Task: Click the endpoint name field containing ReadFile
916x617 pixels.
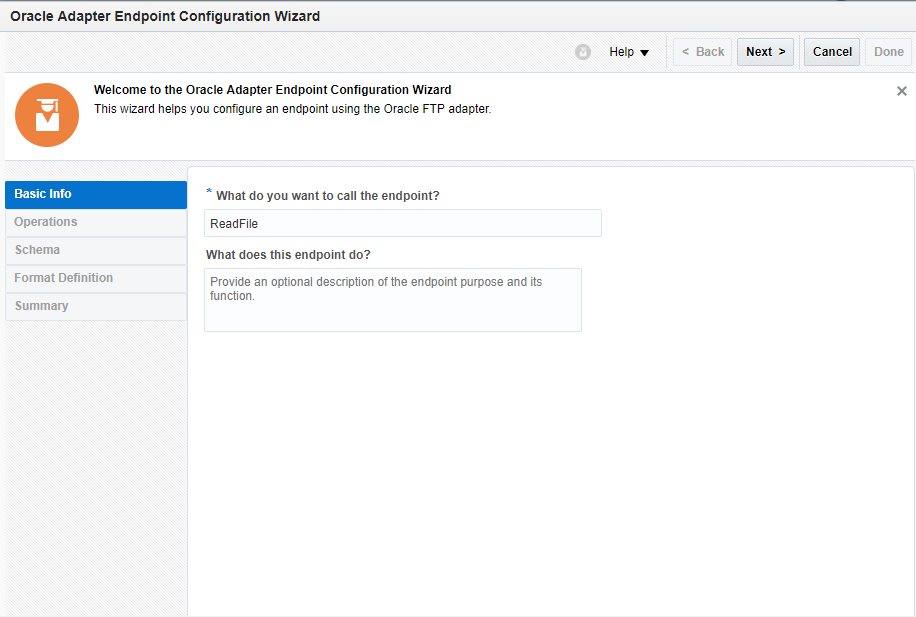Action: [x=402, y=223]
